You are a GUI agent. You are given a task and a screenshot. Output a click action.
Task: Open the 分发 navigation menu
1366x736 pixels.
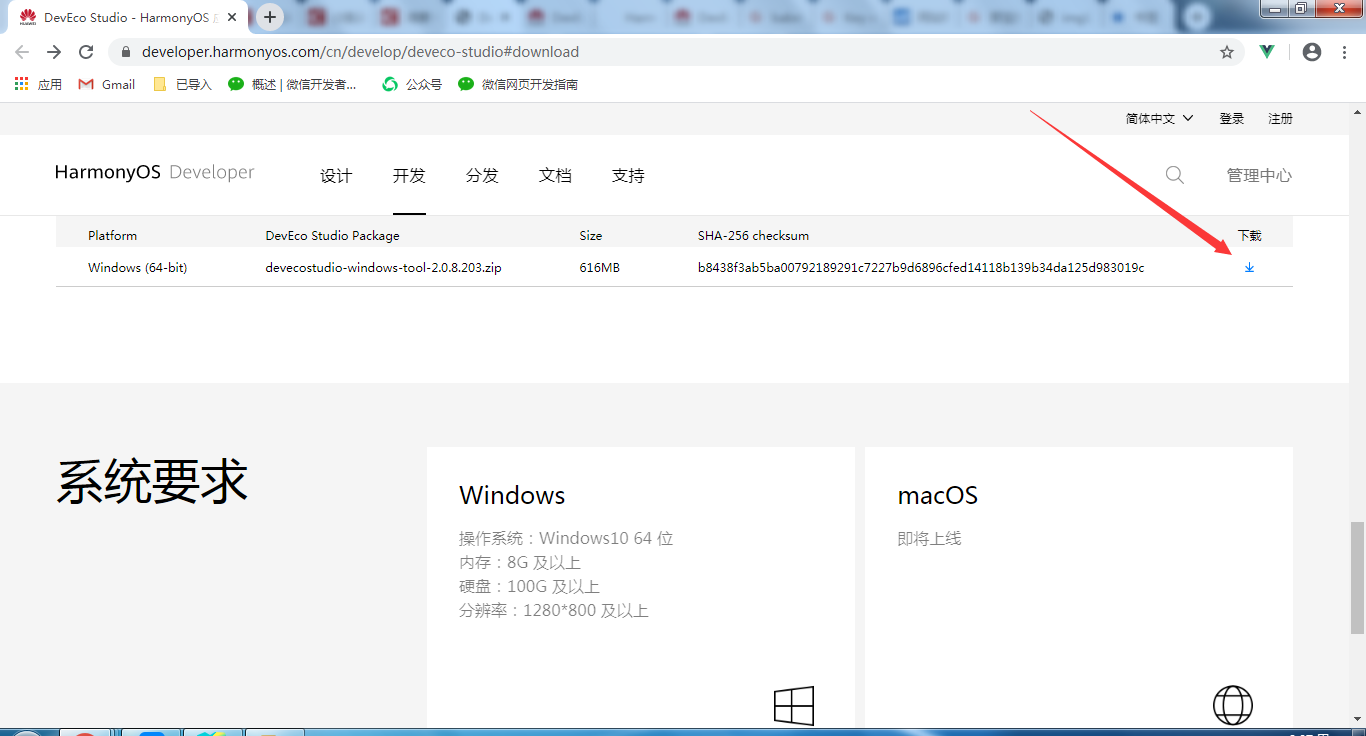click(x=482, y=175)
